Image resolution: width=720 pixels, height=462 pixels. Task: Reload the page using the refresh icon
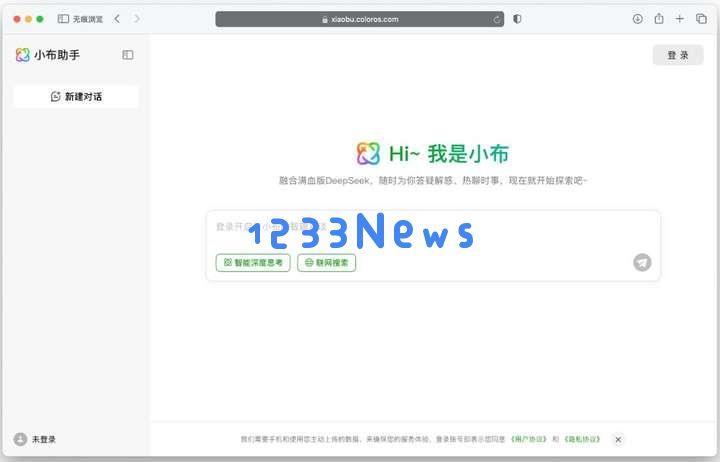pyautogui.click(x=497, y=19)
